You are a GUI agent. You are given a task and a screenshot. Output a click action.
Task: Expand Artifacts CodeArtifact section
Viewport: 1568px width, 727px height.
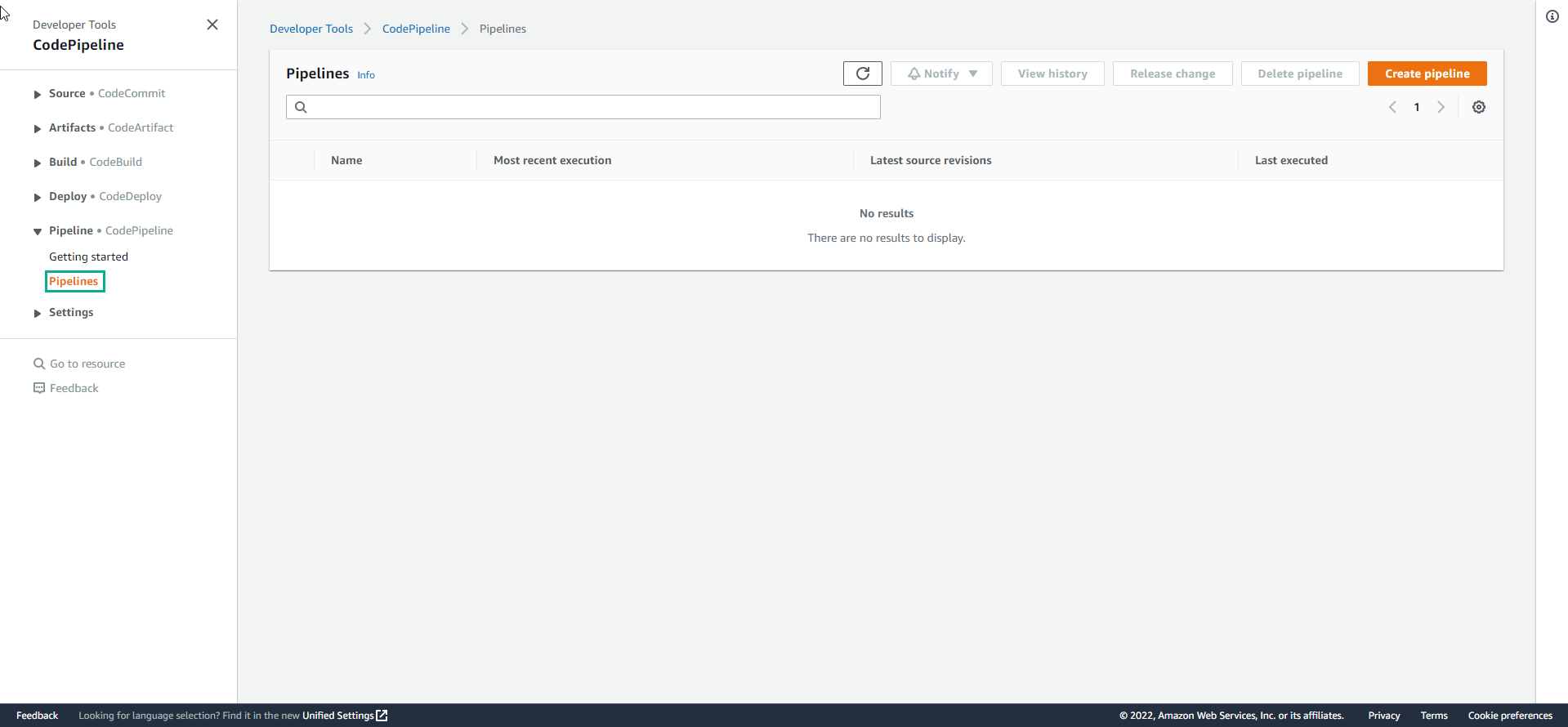point(38,128)
